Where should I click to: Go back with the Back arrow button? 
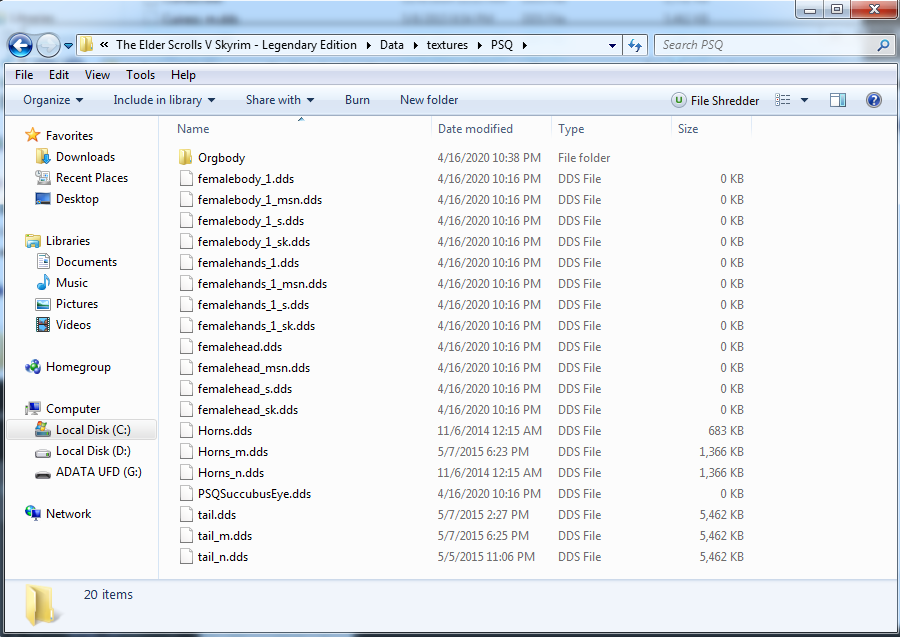click(20, 45)
